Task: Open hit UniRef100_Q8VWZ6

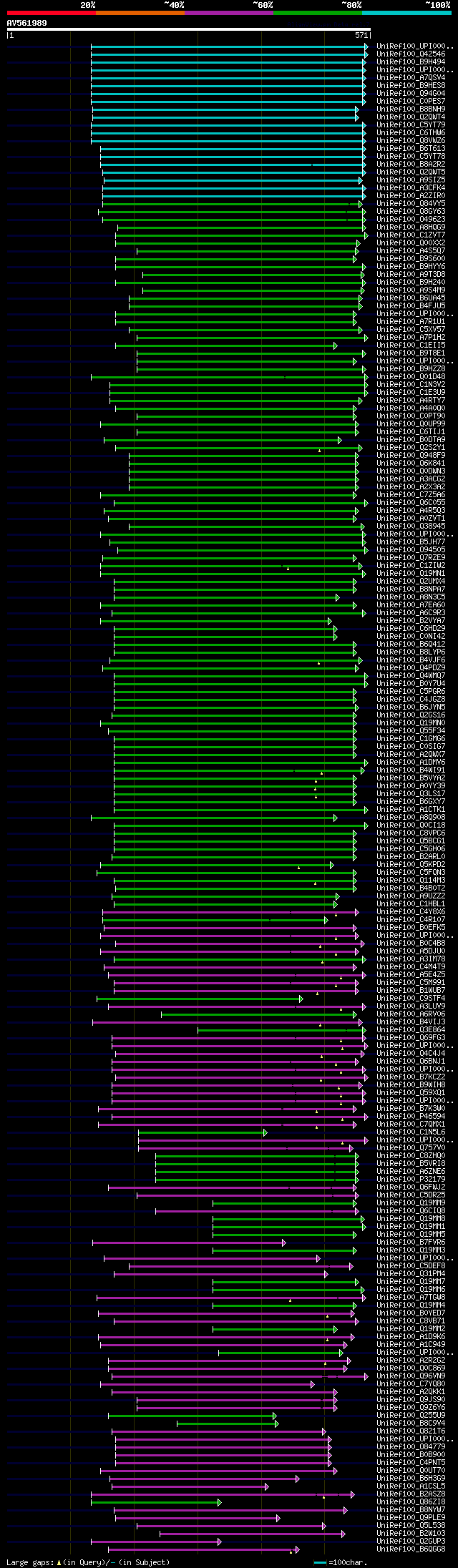Action: point(411,140)
